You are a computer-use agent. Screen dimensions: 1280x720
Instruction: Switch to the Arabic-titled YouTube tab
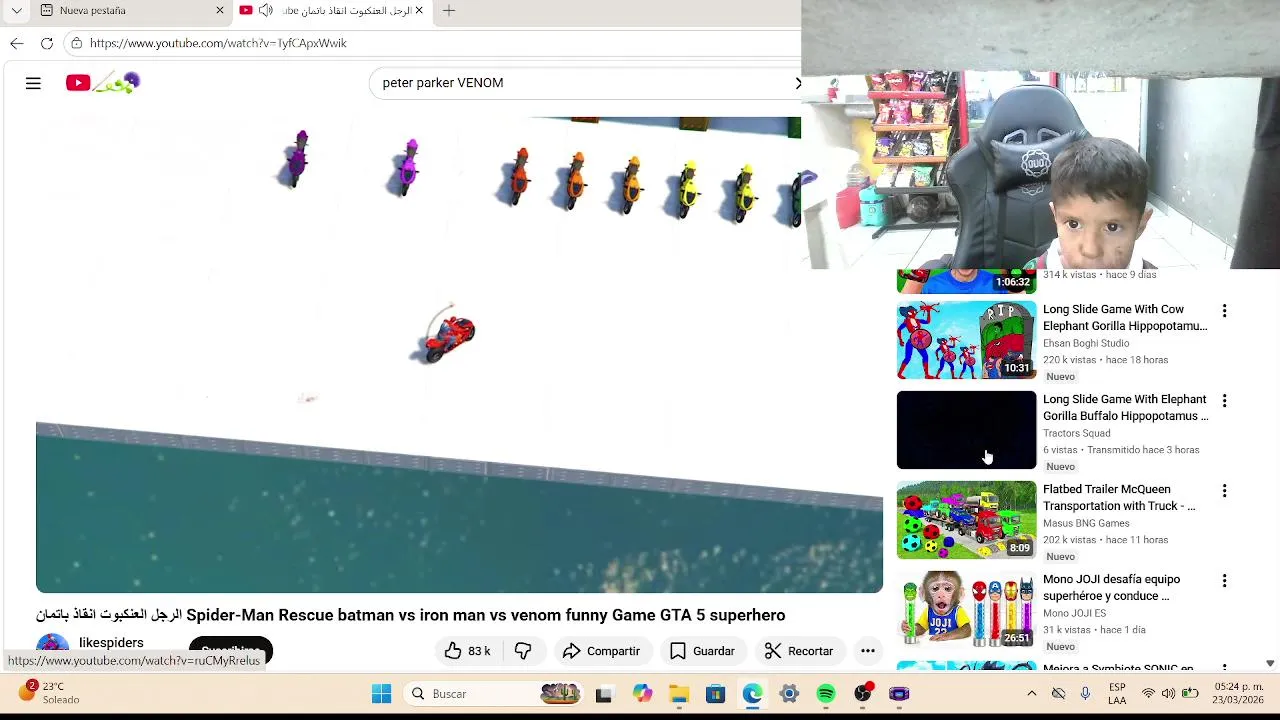331,10
